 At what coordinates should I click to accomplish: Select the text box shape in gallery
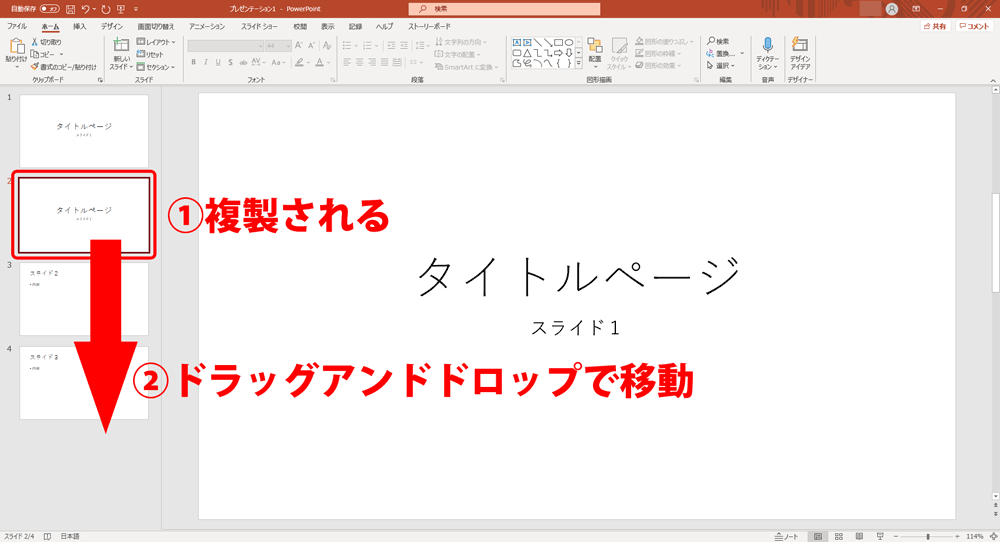point(517,43)
